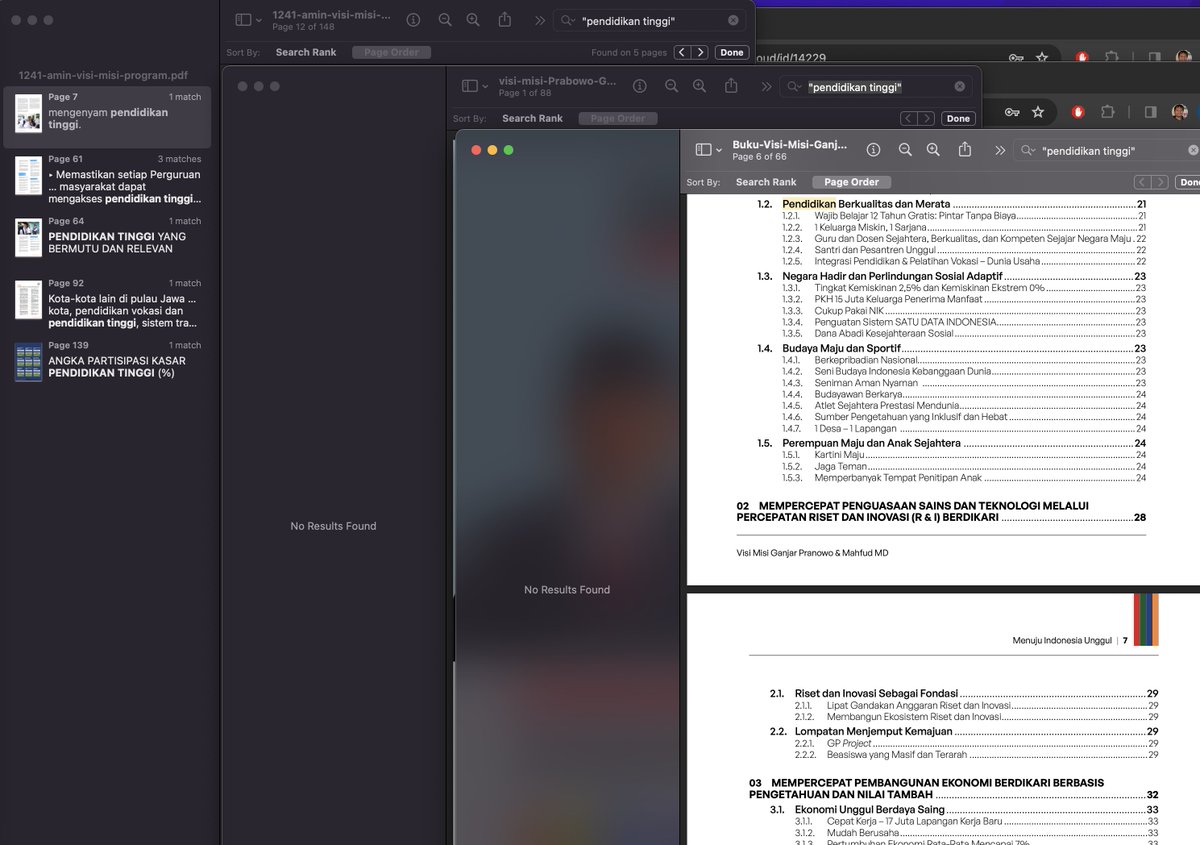Zoom out in the 1241-amin window

445,20
